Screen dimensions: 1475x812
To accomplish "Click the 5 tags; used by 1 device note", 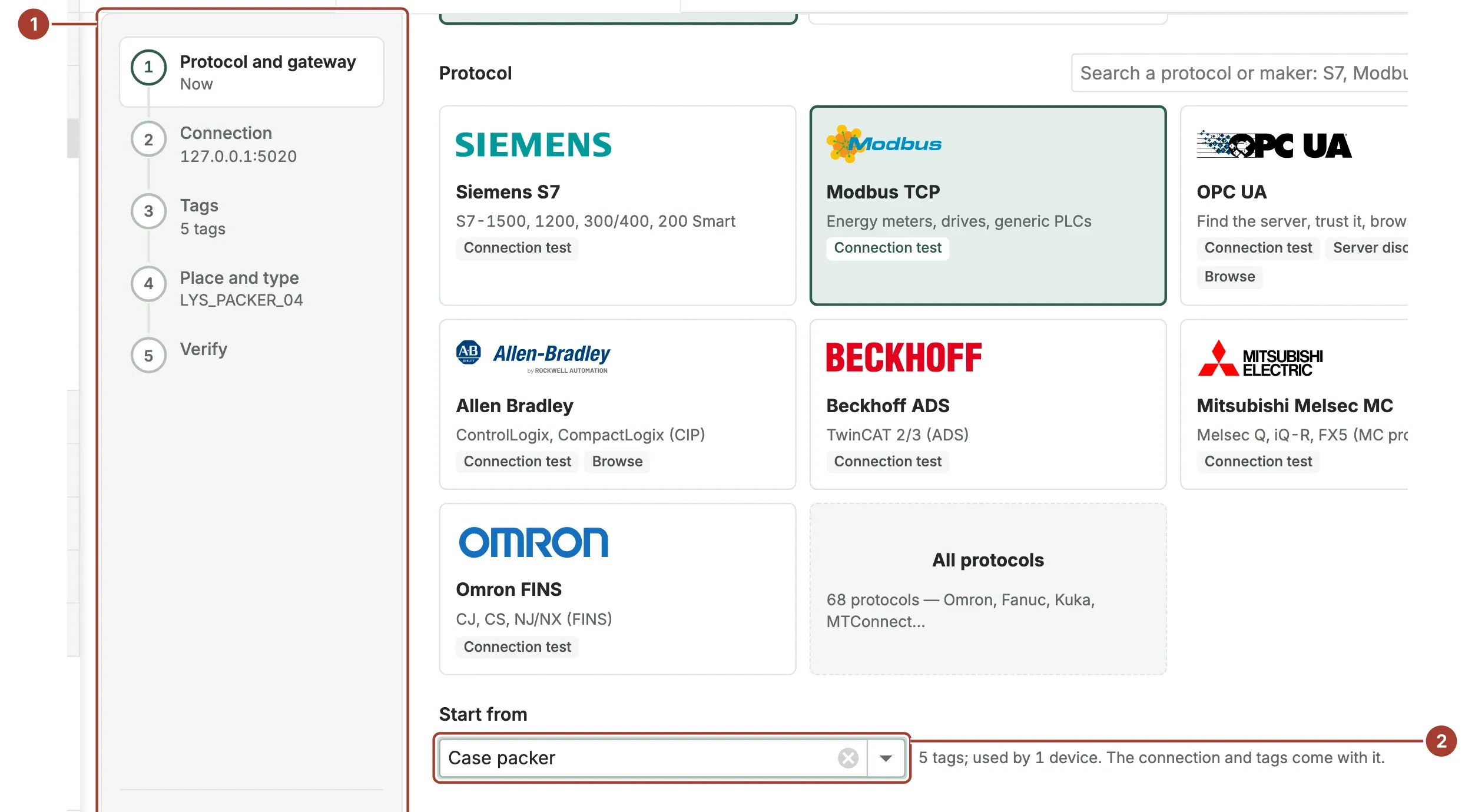I will point(1151,758).
